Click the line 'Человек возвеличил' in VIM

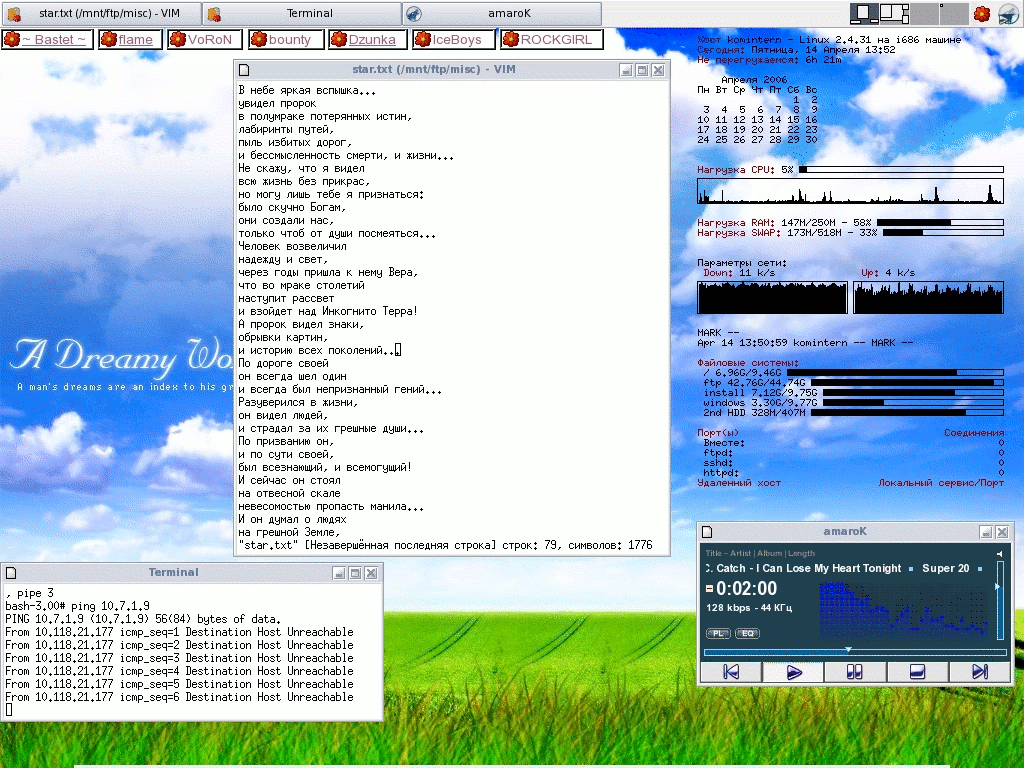(x=292, y=247)
